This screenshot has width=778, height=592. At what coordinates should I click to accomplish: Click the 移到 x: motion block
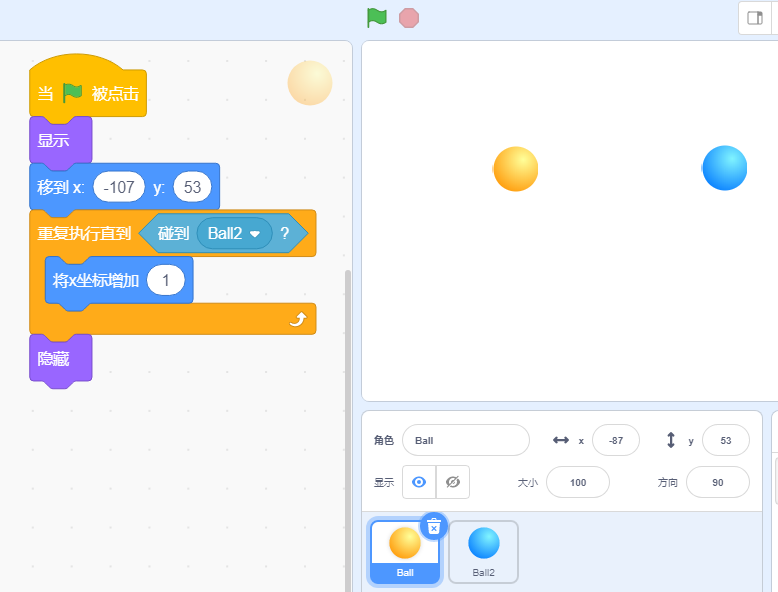pos(61,187)
